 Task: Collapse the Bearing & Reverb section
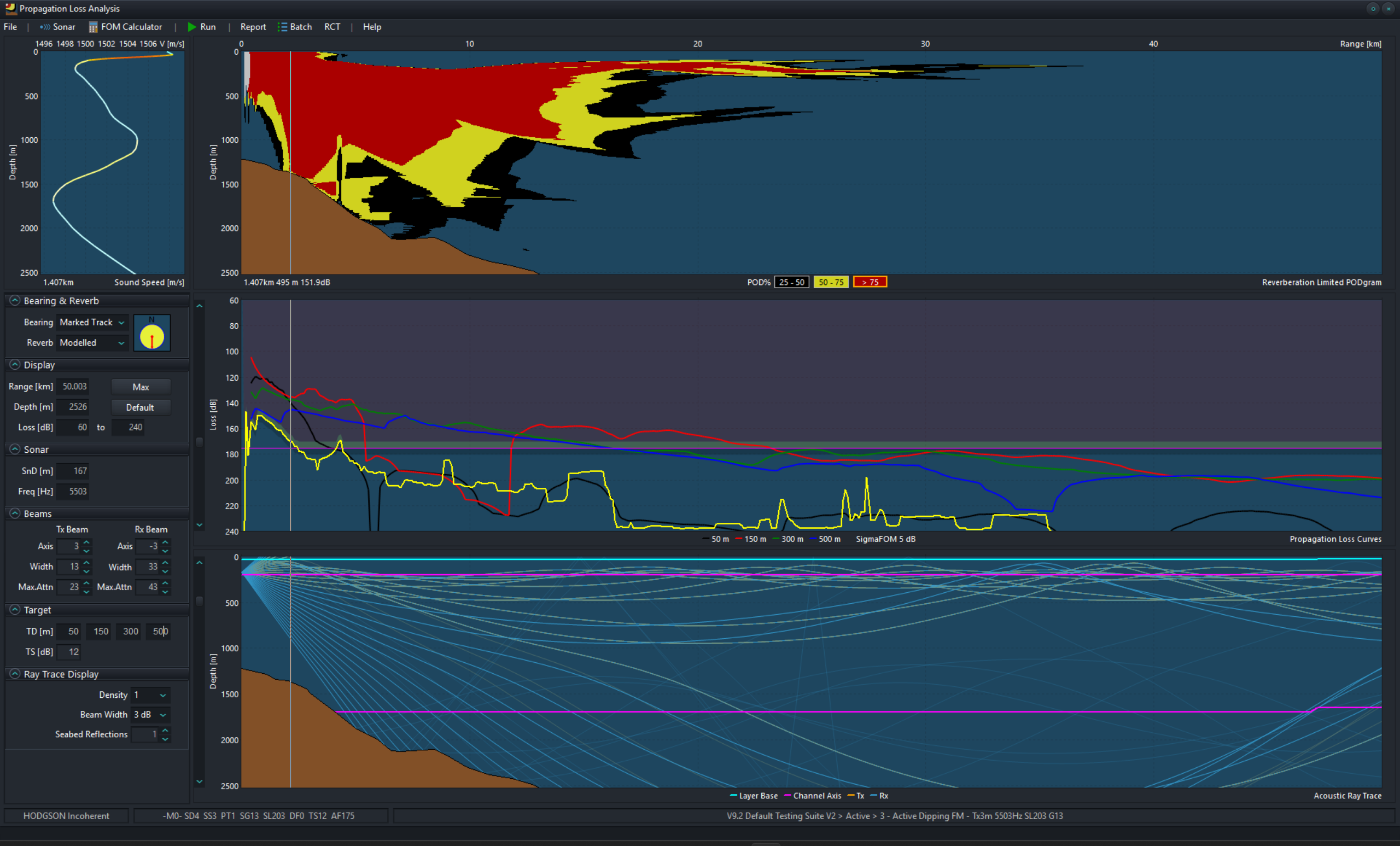pos(15,301)
